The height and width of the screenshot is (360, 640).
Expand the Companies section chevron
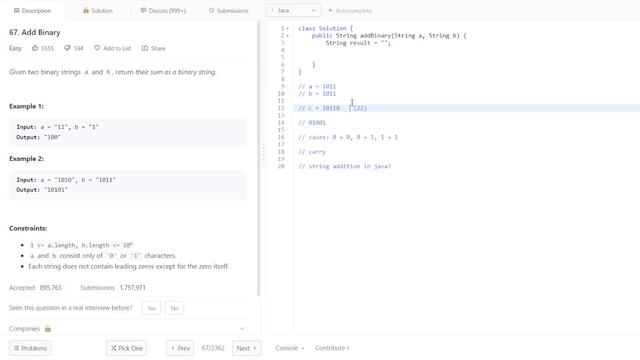[242, 329]
